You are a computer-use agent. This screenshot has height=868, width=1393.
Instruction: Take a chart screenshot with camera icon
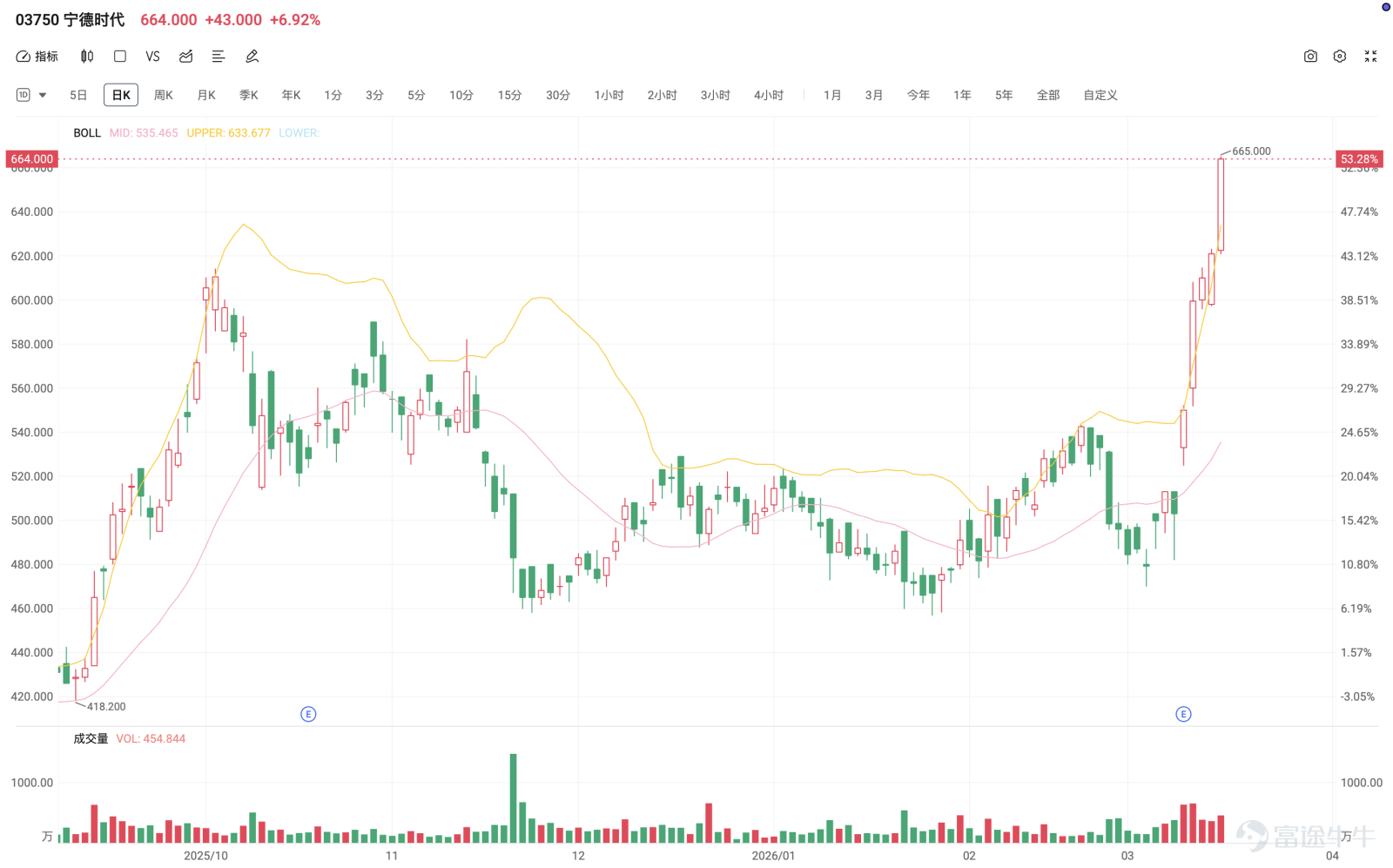pos(1310,57)
